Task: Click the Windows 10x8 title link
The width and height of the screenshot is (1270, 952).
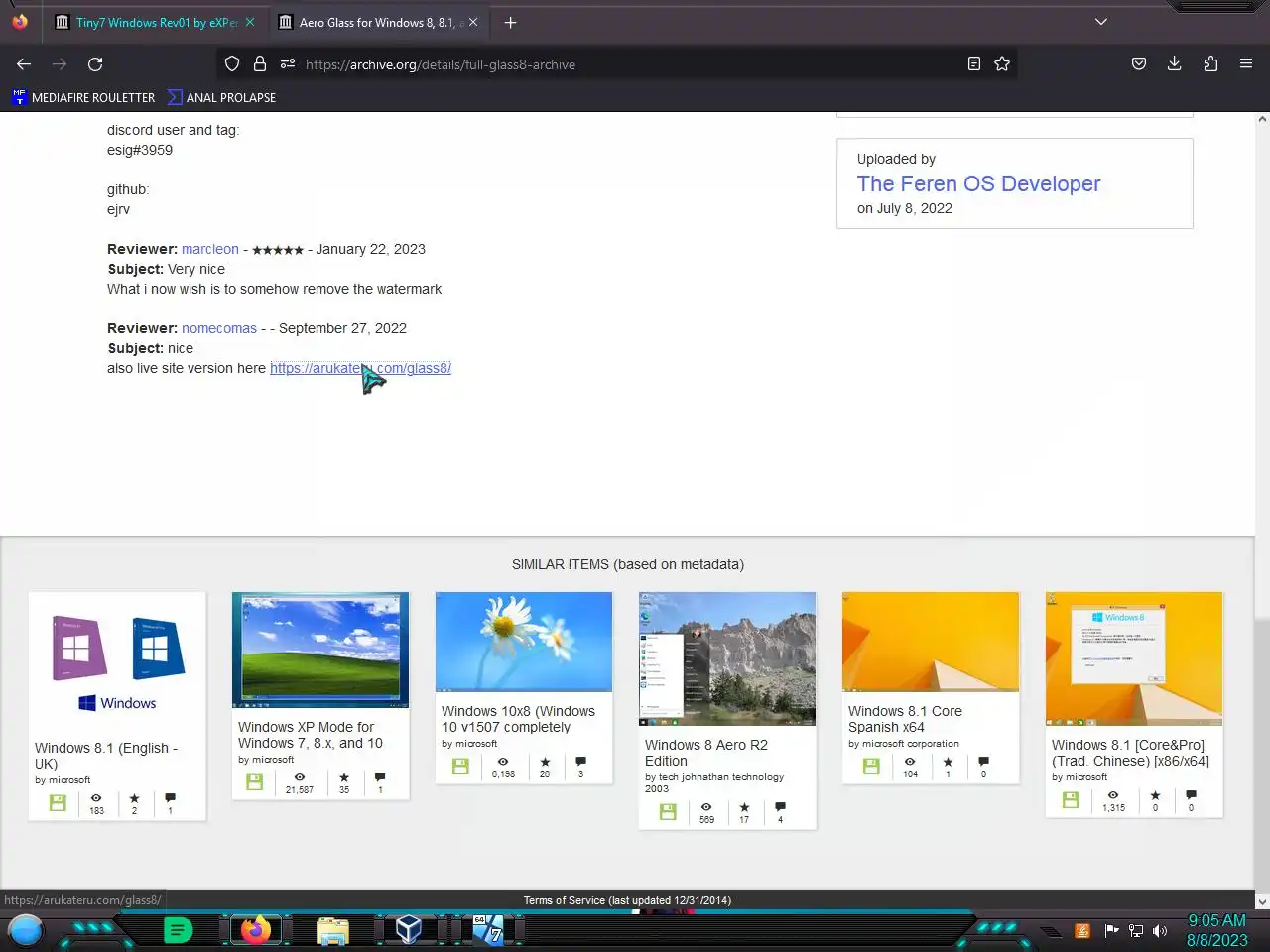Action: click(x=518, y=719)
